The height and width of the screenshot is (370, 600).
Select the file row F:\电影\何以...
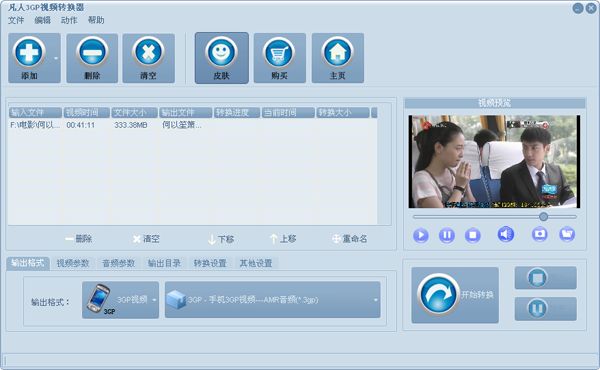click(192, 125)
